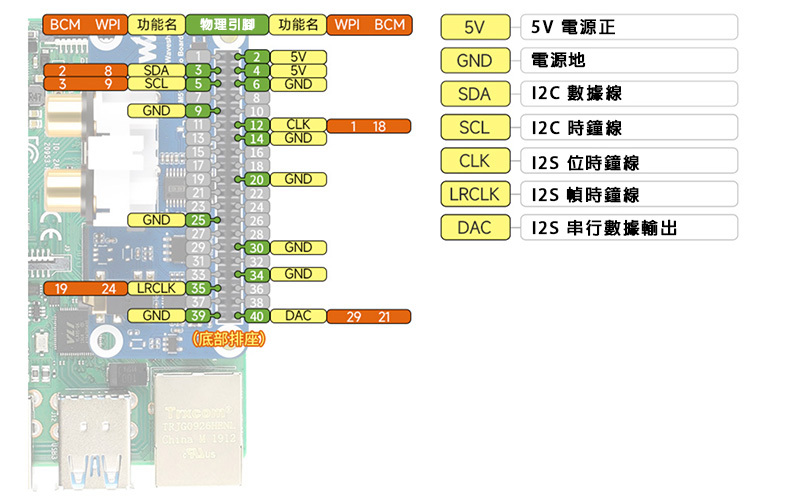The height and width of the screenshot is (500, 800).
Task: Click the green pin 30 label
Action: pos(257,248)
